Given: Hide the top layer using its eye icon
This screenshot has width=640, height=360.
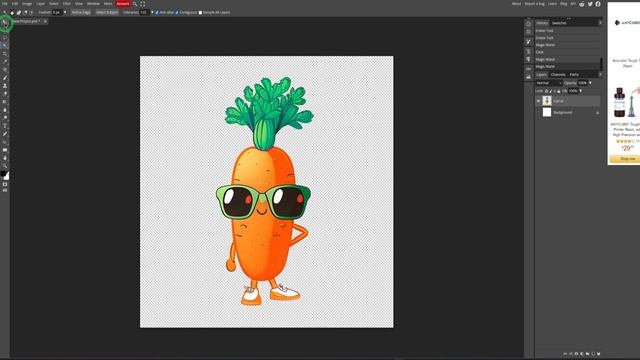Looking at the screenshot, I should coord(538,101).
